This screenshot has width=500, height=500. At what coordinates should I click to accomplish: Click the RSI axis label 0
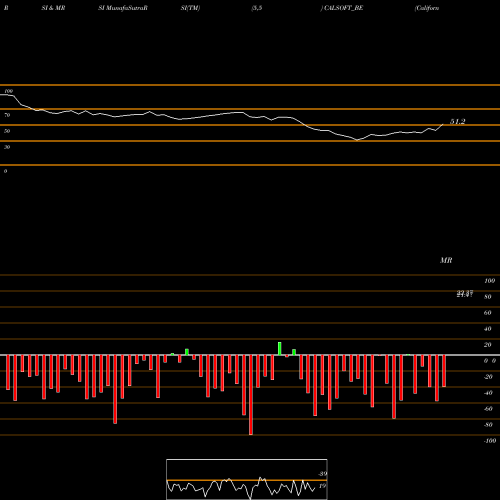coord(5,171)
